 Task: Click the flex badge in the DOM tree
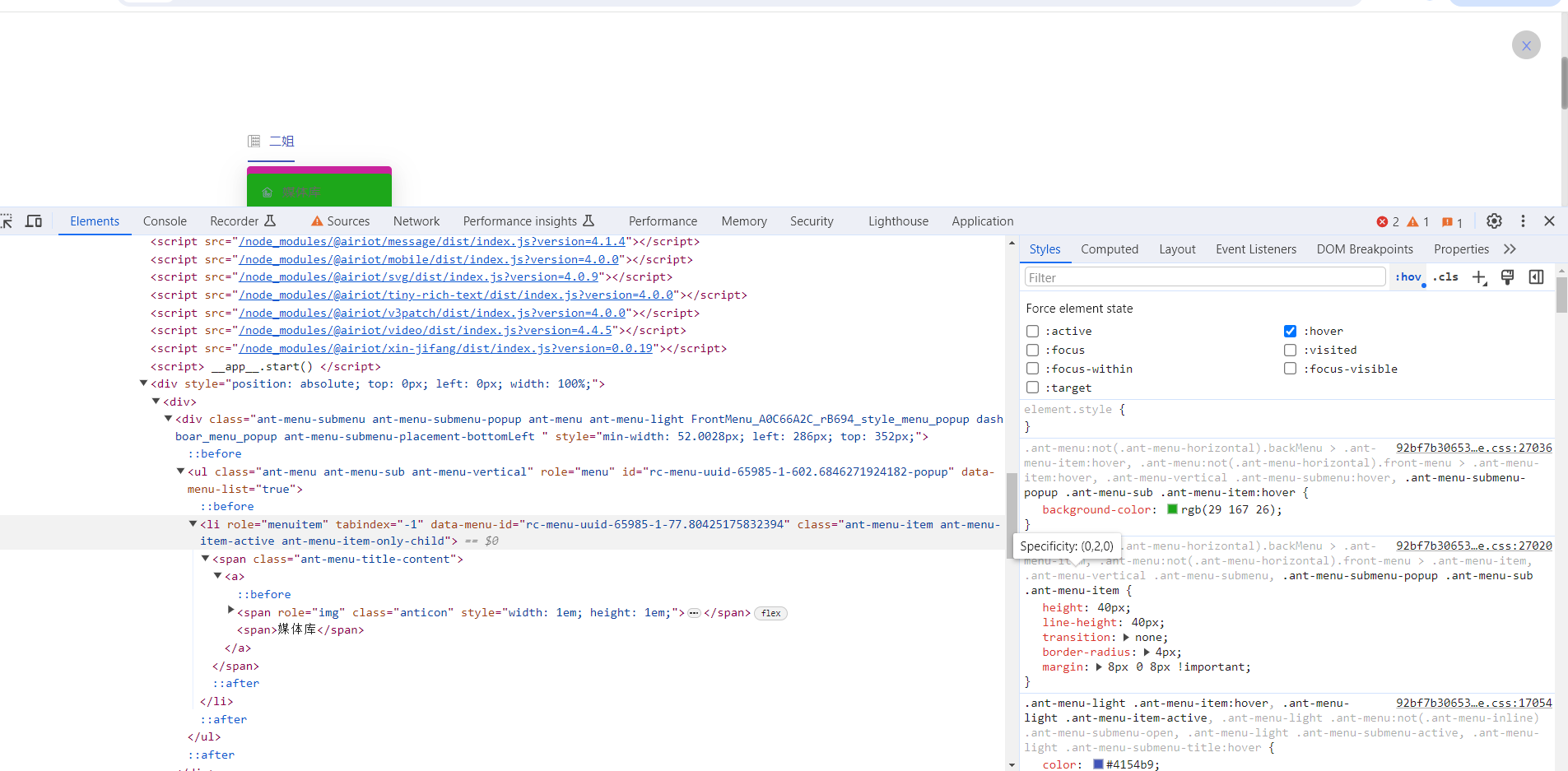pos(771,613)
